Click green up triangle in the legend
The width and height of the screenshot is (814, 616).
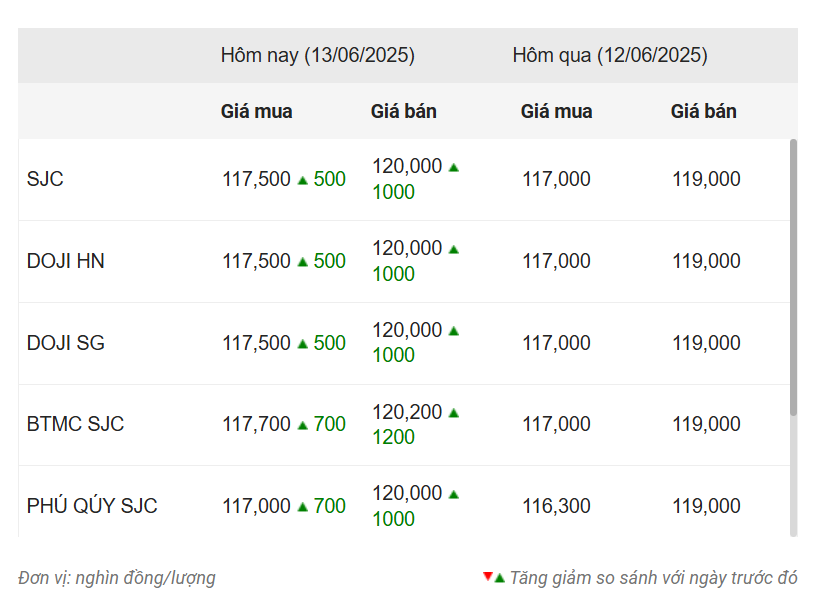499,578
